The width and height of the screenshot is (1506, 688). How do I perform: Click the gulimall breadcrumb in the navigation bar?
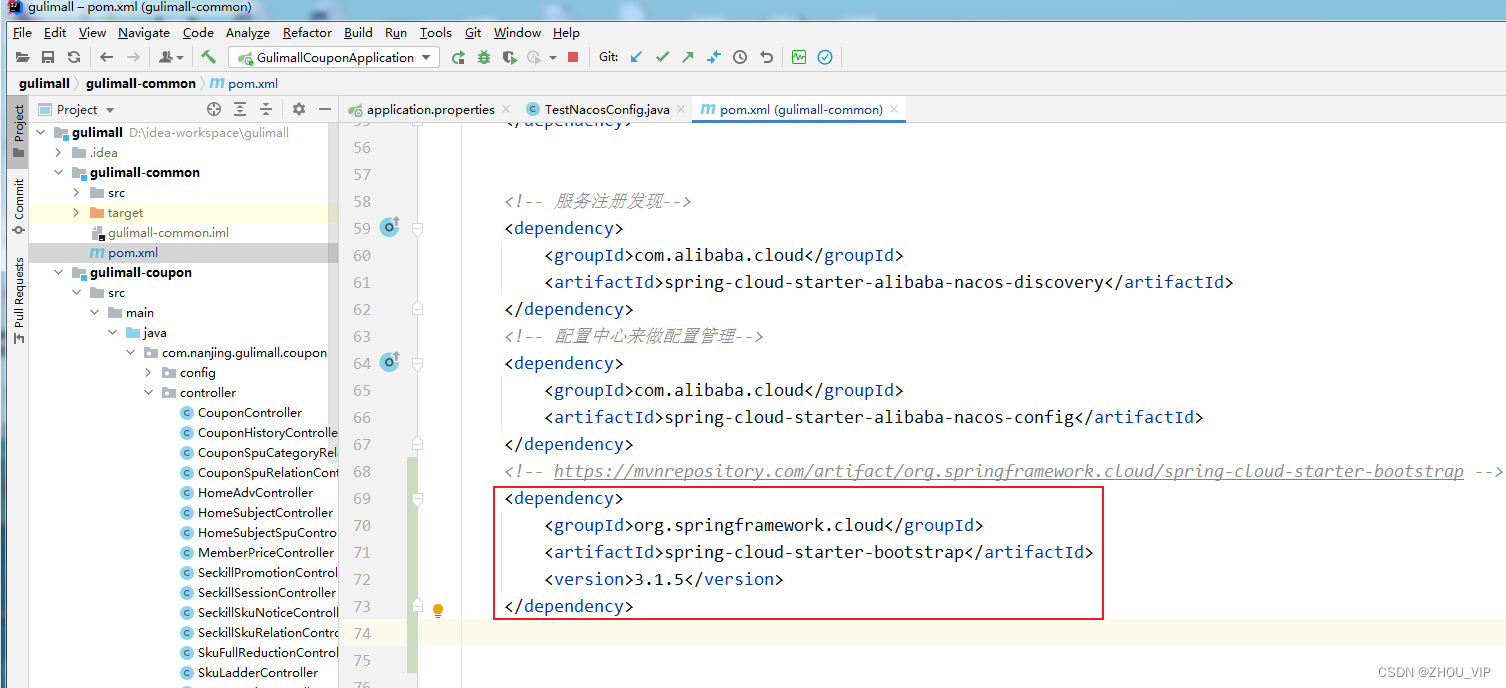pyautogui.click(x=44, y=83)
